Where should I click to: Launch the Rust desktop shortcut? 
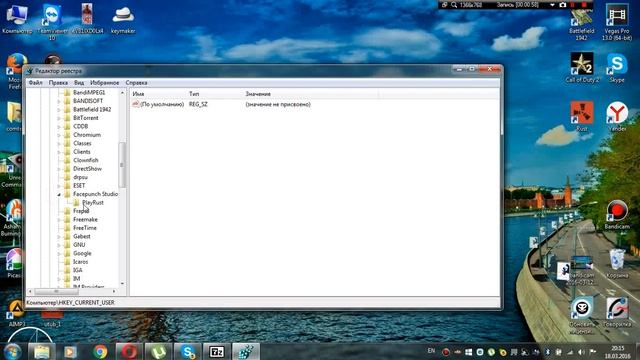click(x=582, y=116)
